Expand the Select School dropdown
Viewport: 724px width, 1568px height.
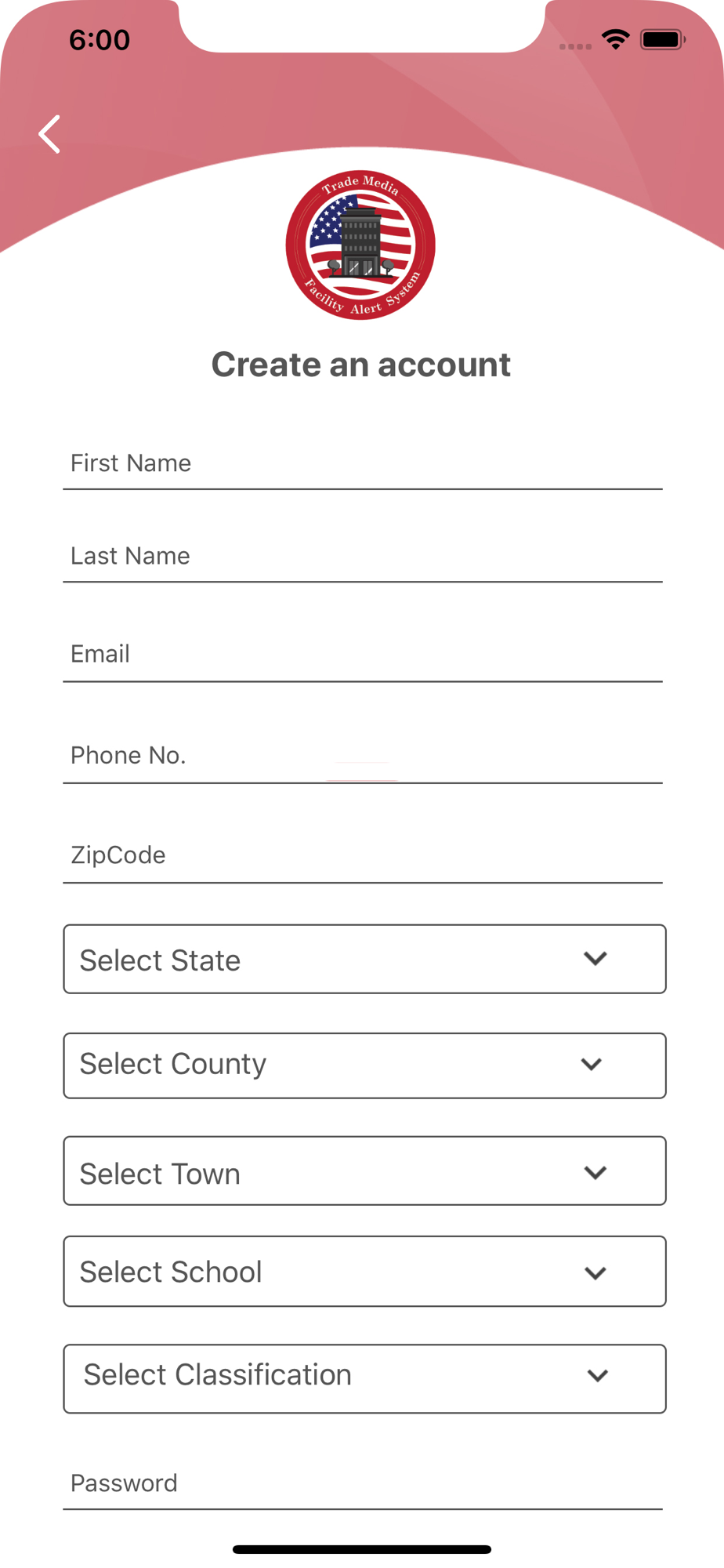pyautogui.click(x=364, y=1272)
